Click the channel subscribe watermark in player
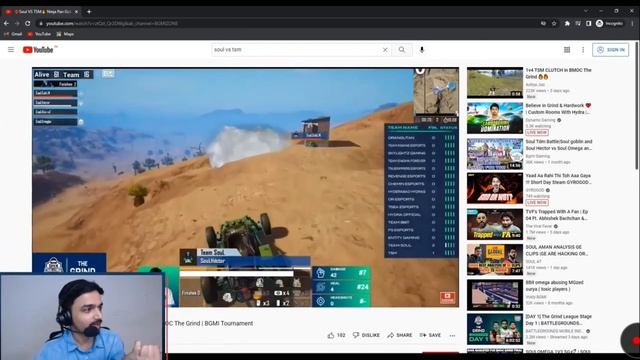Viewport: 640px width, 360px height. (x=447, y=298)
